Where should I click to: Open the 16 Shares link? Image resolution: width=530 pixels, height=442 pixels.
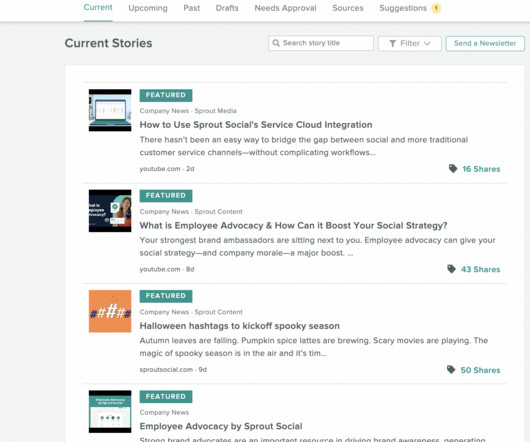pos(481,169)
